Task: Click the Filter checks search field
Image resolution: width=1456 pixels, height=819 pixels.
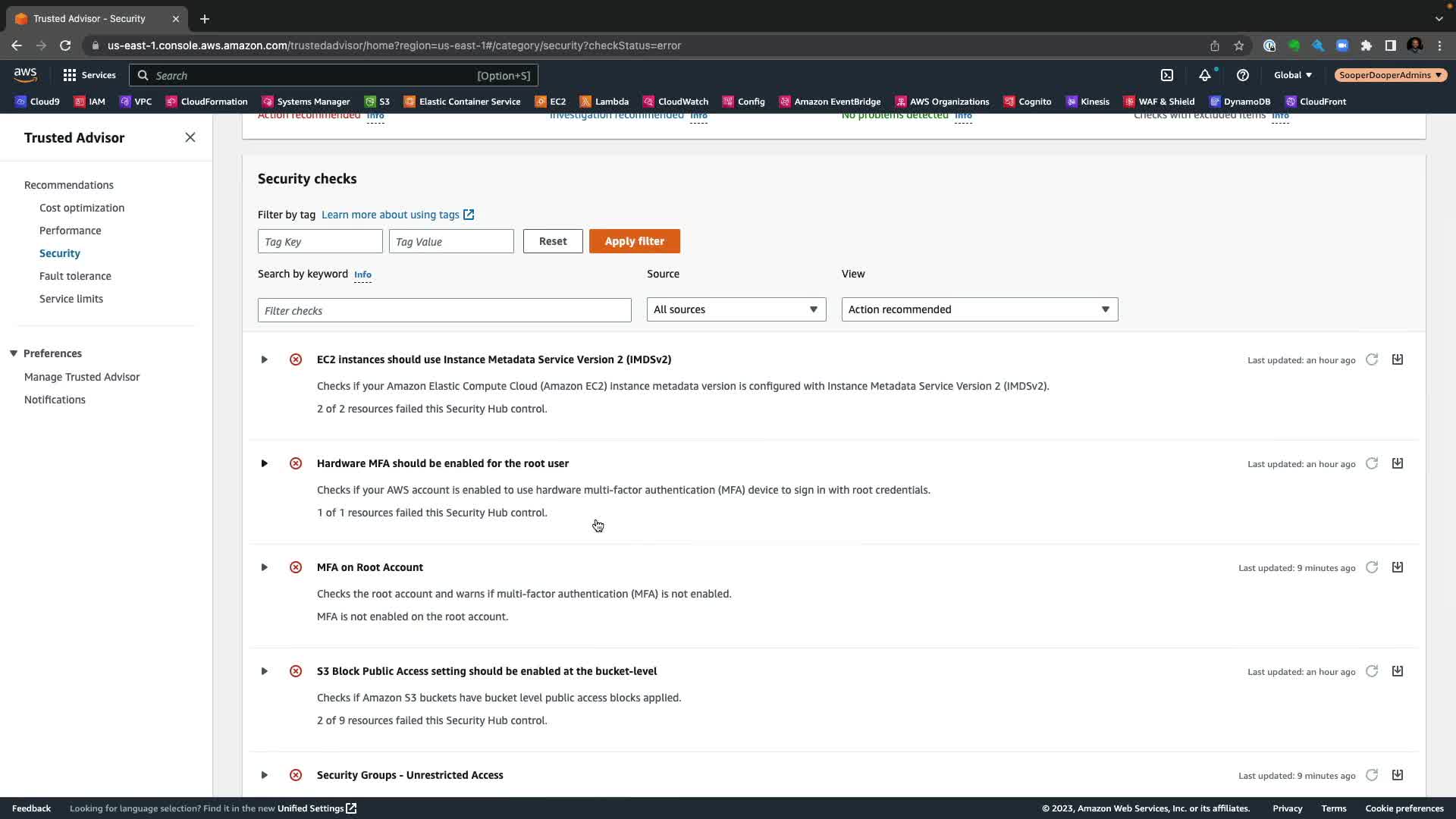Action: [444, 310]
